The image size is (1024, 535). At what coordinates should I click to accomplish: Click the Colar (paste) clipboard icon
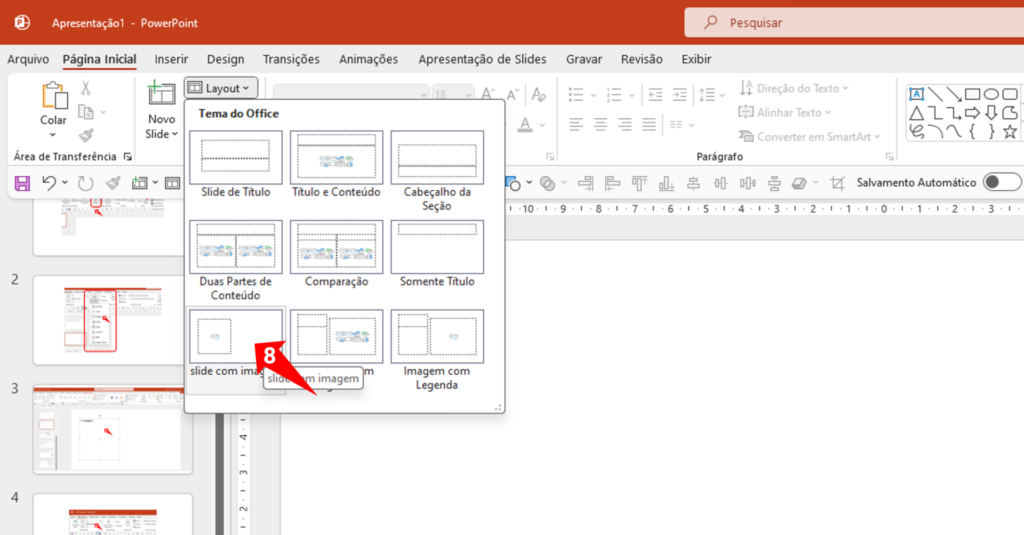[x=53, y=96]
